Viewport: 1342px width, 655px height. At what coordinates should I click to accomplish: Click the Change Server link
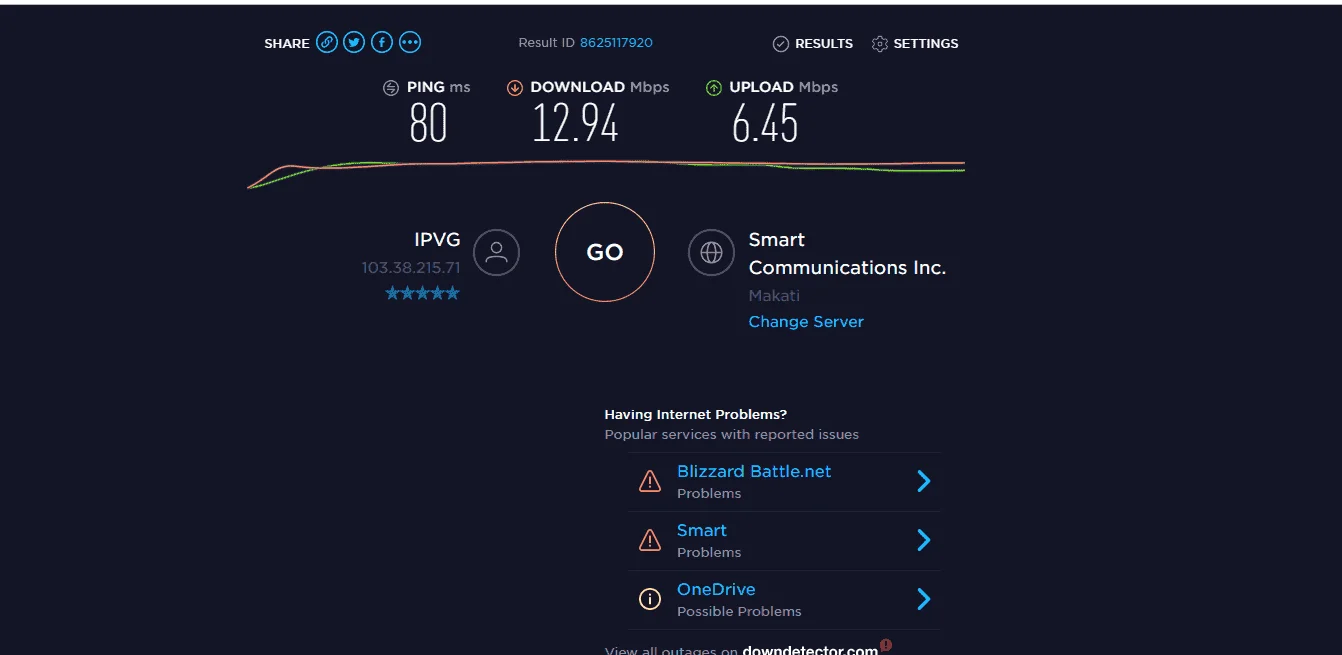(806, 321)
